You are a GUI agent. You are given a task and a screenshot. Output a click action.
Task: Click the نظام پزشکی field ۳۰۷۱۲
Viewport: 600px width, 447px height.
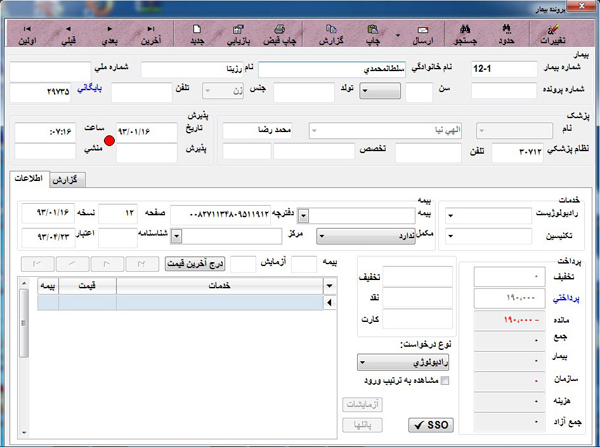click(517, 152)
